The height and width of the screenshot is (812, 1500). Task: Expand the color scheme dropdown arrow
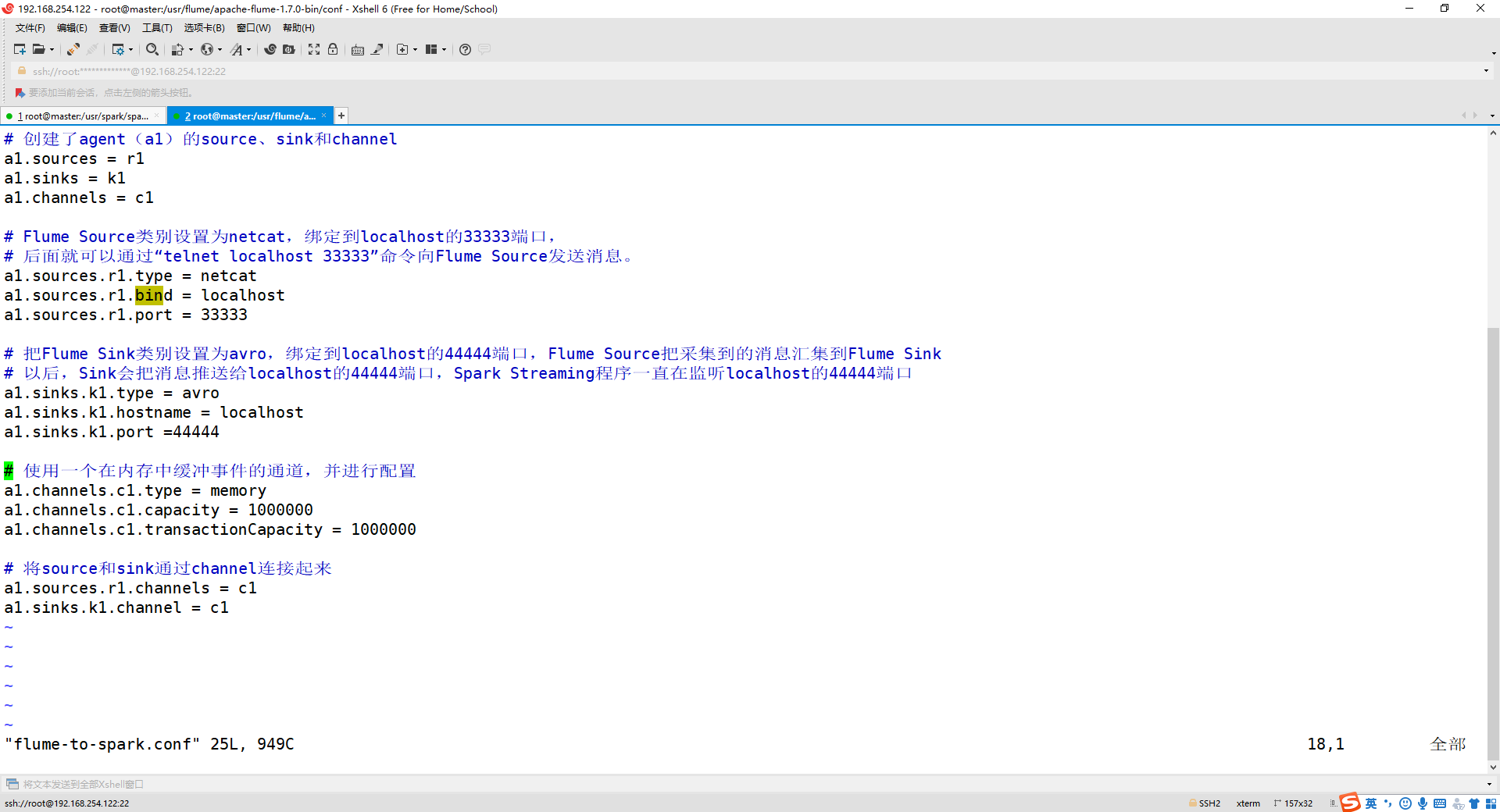coord(191,49)
